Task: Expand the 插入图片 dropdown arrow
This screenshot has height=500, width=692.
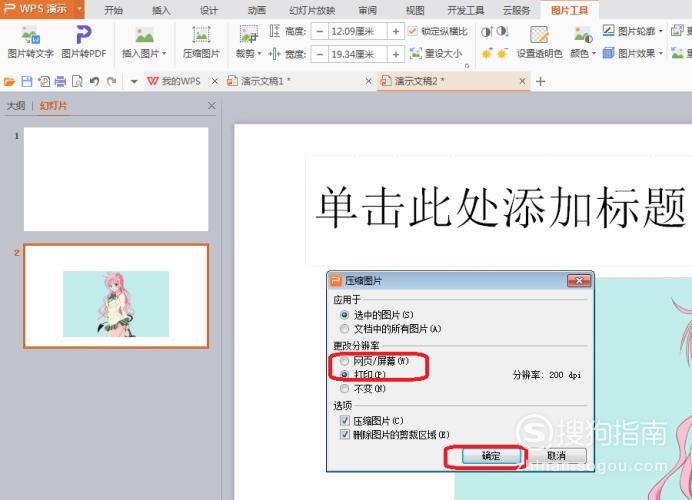Action: pos(164,54)
